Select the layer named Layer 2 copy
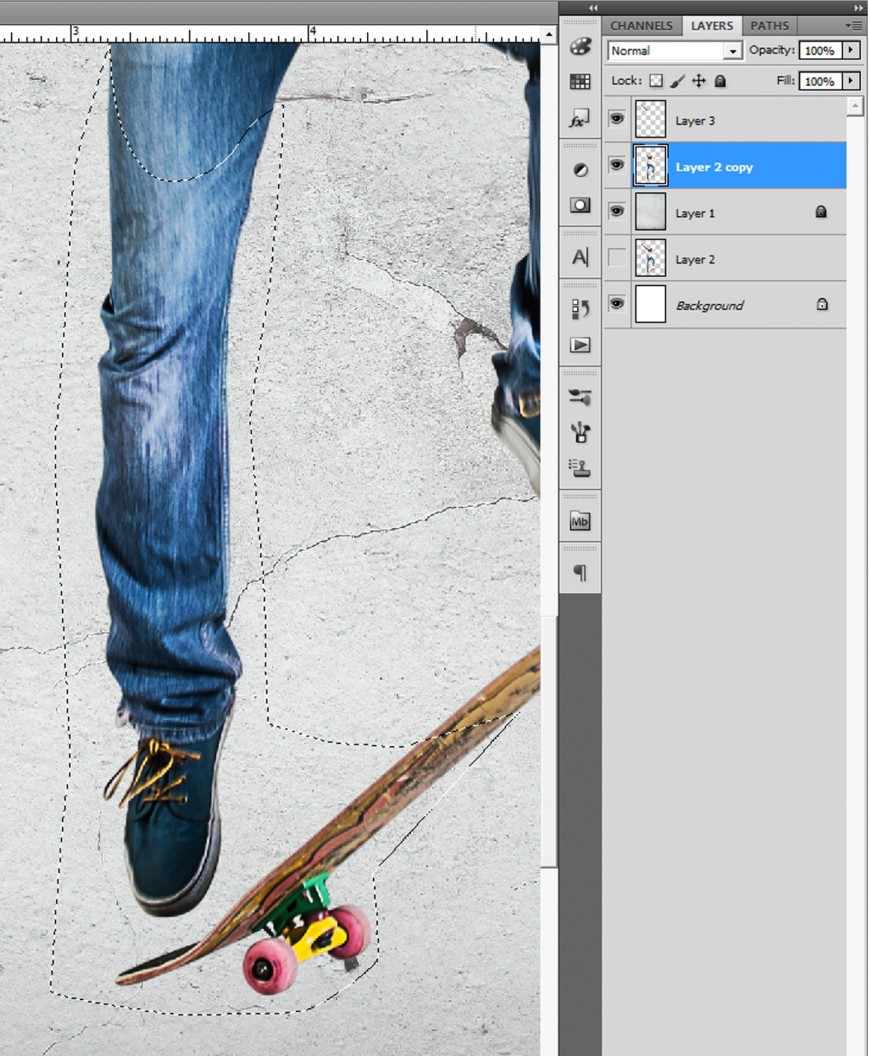 [714, 167]
